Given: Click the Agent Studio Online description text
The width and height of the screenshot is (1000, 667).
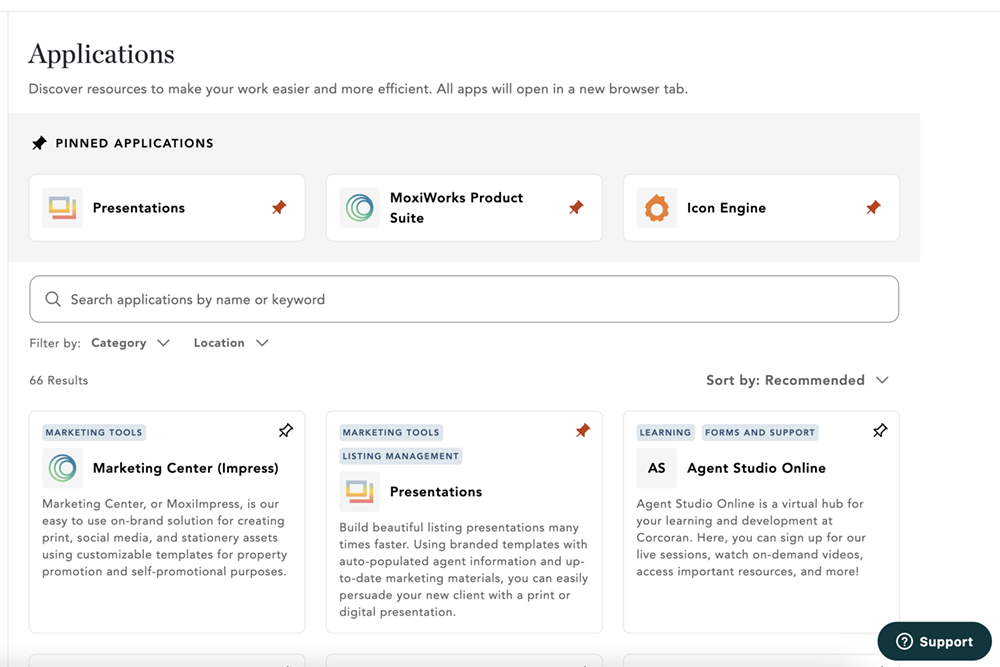Looking at the screenshot, I should pyautogui.click(x=751, y=538).
